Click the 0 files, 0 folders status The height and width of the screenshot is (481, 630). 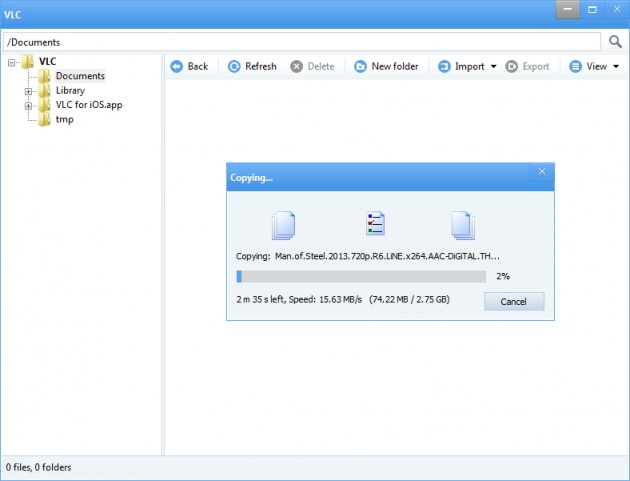click(39, 467)
